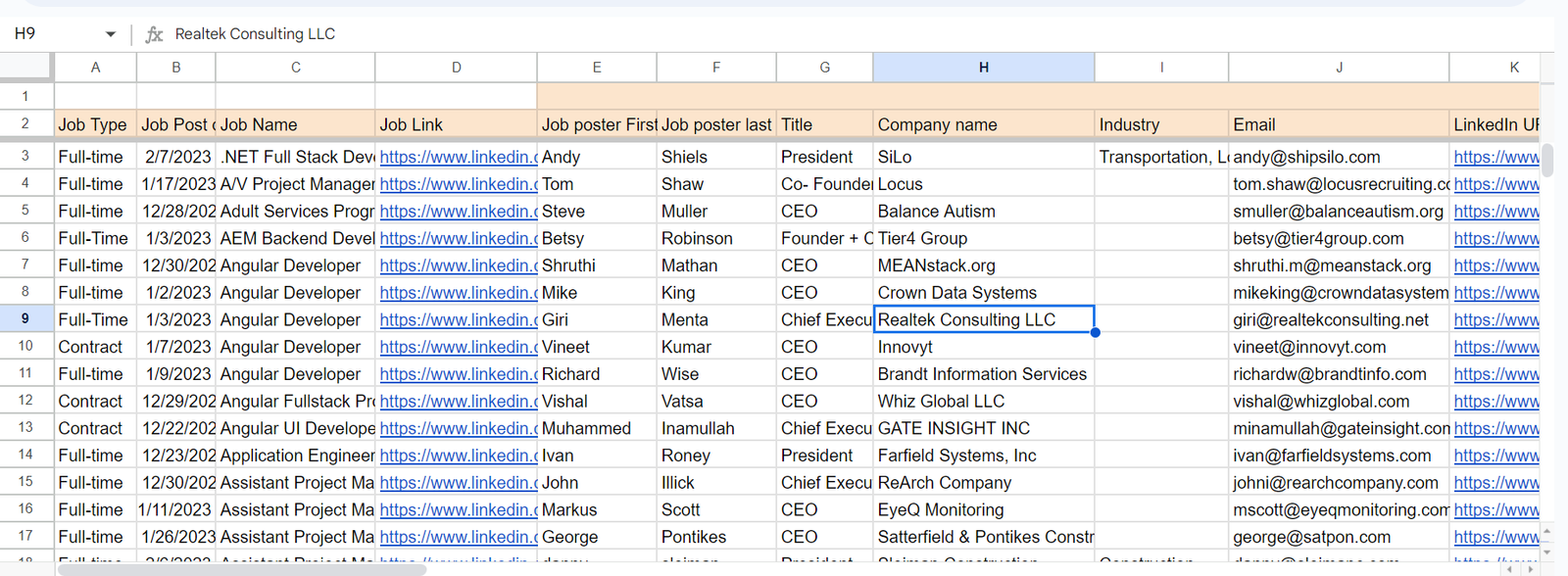1568x576 pixels.
Task: Click the select-all corner box
Action: (x=25, y=67)
